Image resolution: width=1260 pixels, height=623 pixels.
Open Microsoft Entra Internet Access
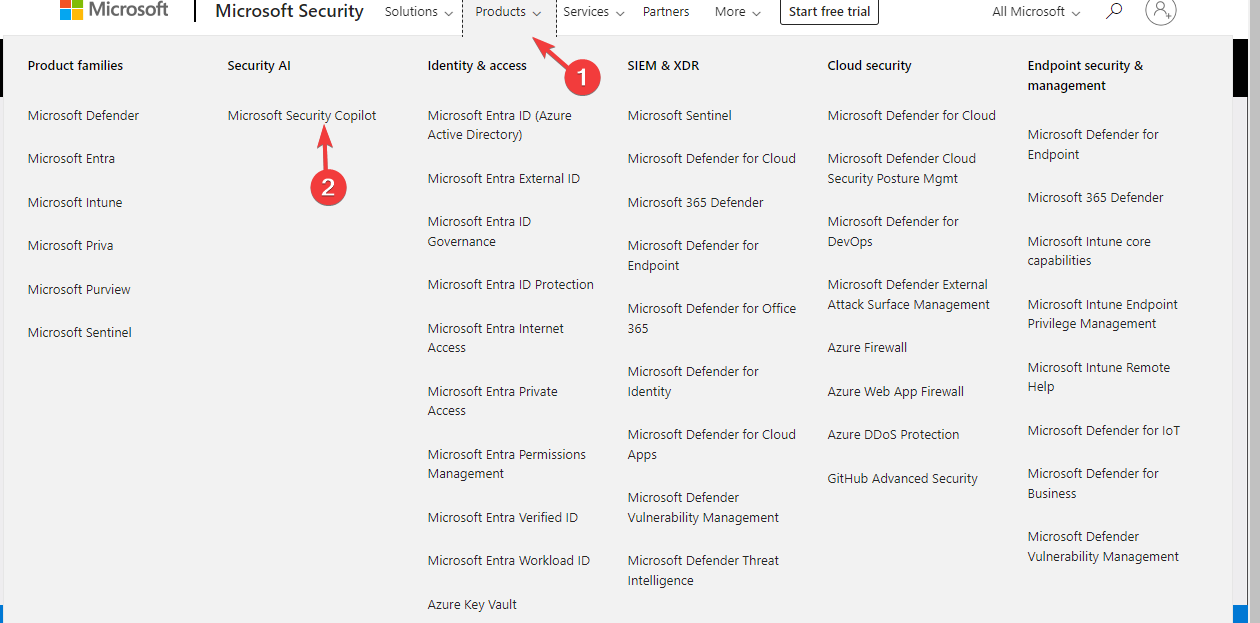click(x=496, y=338)
